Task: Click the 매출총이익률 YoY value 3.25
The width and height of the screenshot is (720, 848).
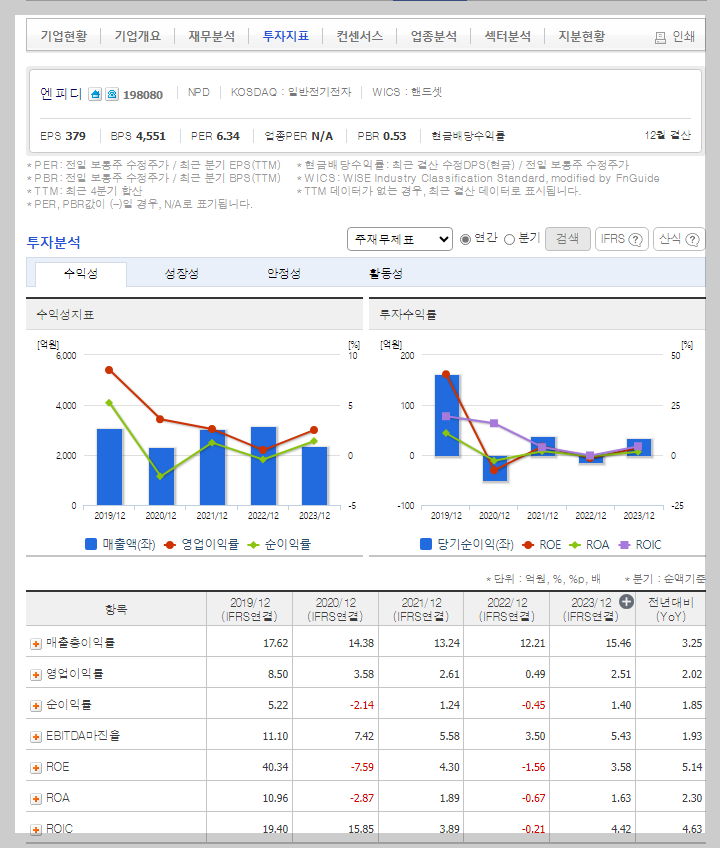Action: pyautogui.click(x=692, y=644)
